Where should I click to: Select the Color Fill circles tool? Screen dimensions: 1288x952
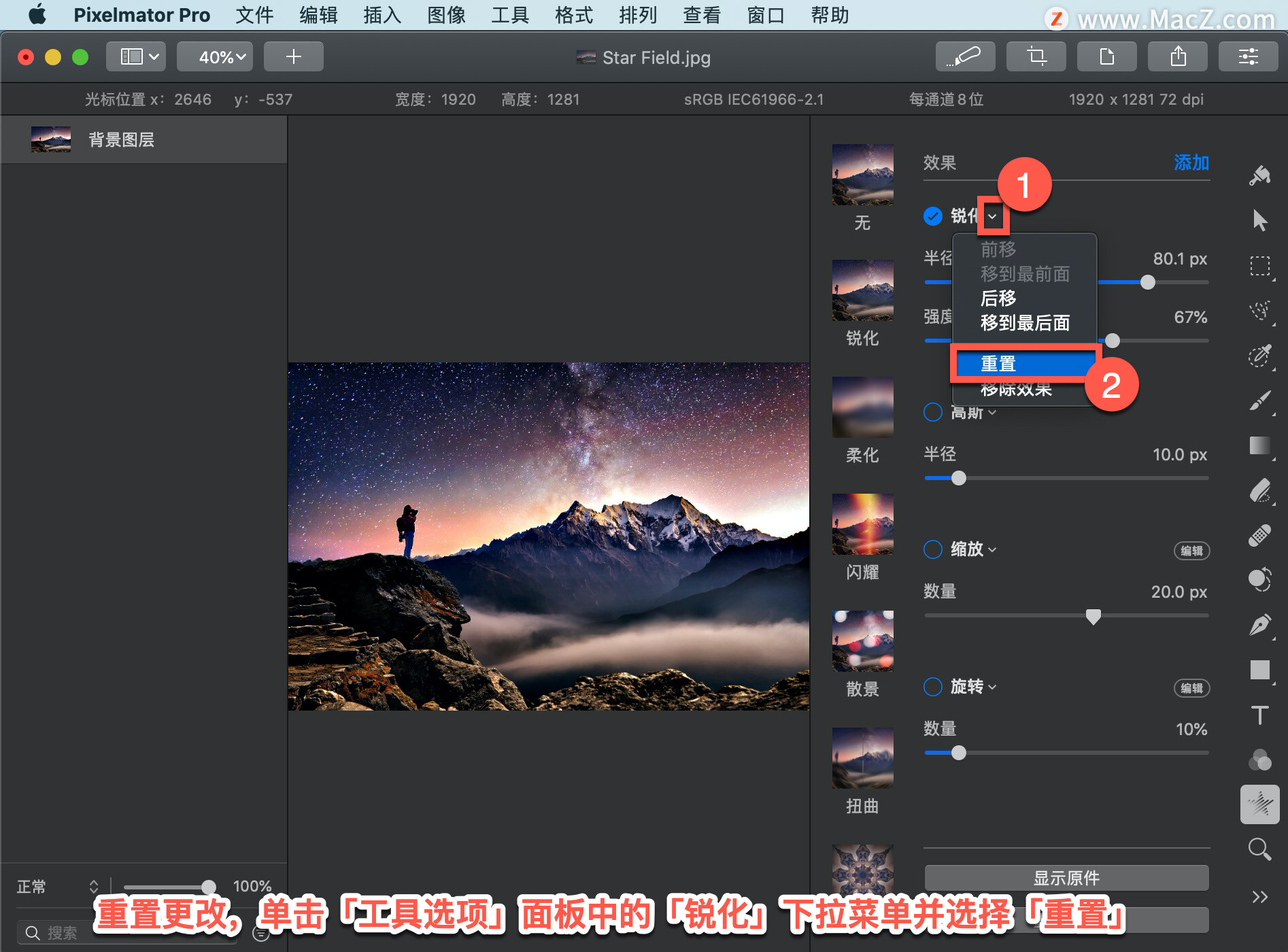point(1260,760)
